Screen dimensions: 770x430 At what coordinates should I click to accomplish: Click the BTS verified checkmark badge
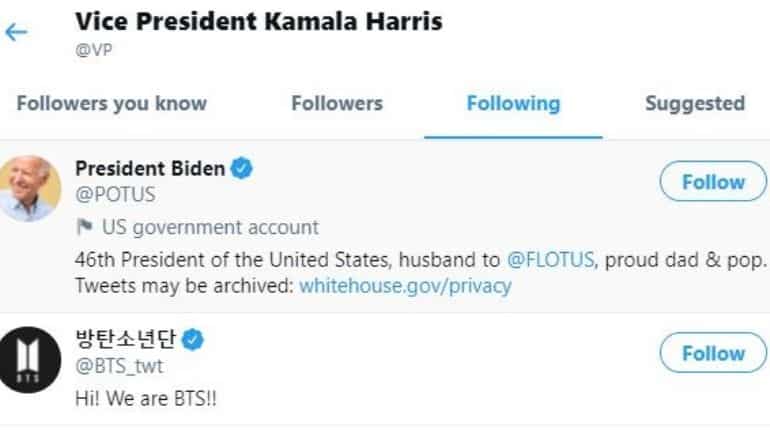pyautogui.click(x=192, y=339)
